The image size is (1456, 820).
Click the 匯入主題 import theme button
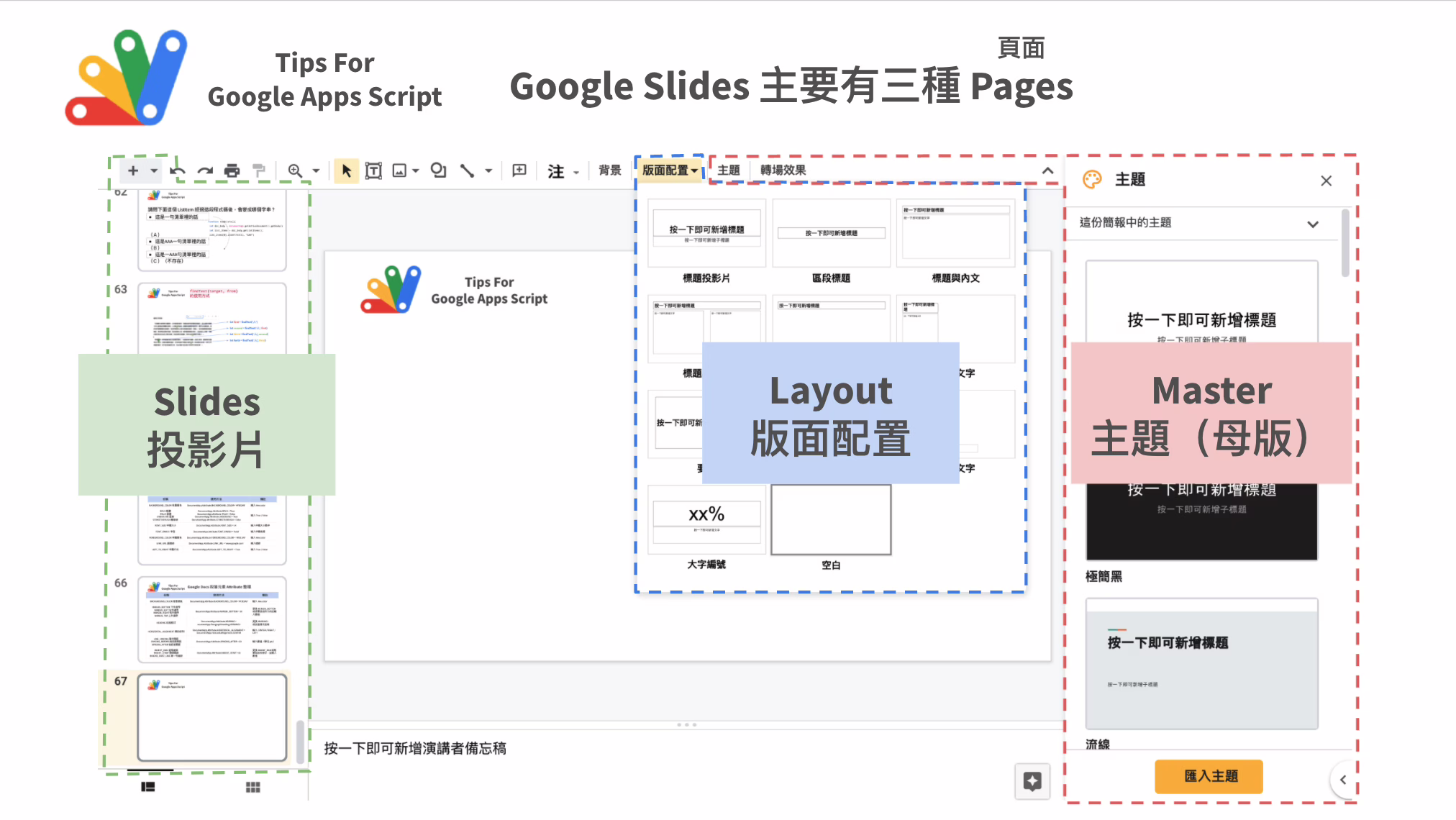[x=1209, y=776]
